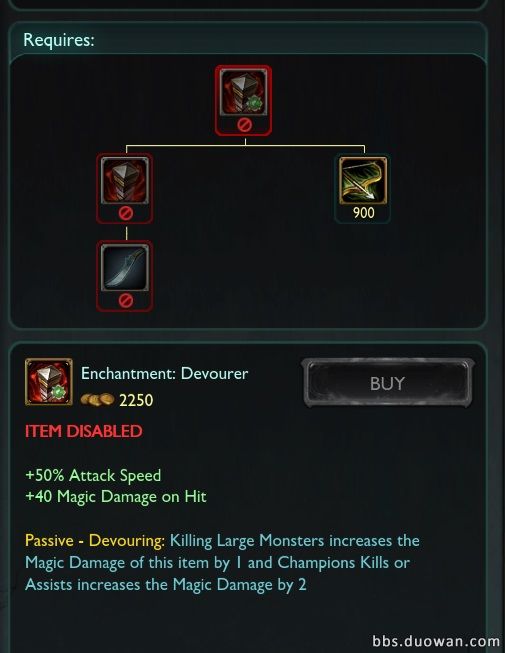Click the 900 gold price under Recurve Bow
Viewport: 505px width, 653px height.
click(x=363, y=213)
